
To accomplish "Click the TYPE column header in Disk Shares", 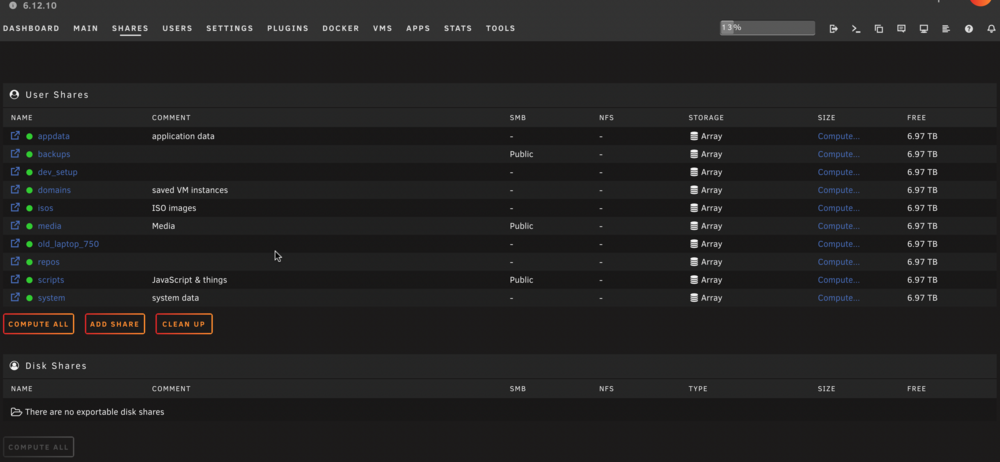I will click(x=698, y=389).
